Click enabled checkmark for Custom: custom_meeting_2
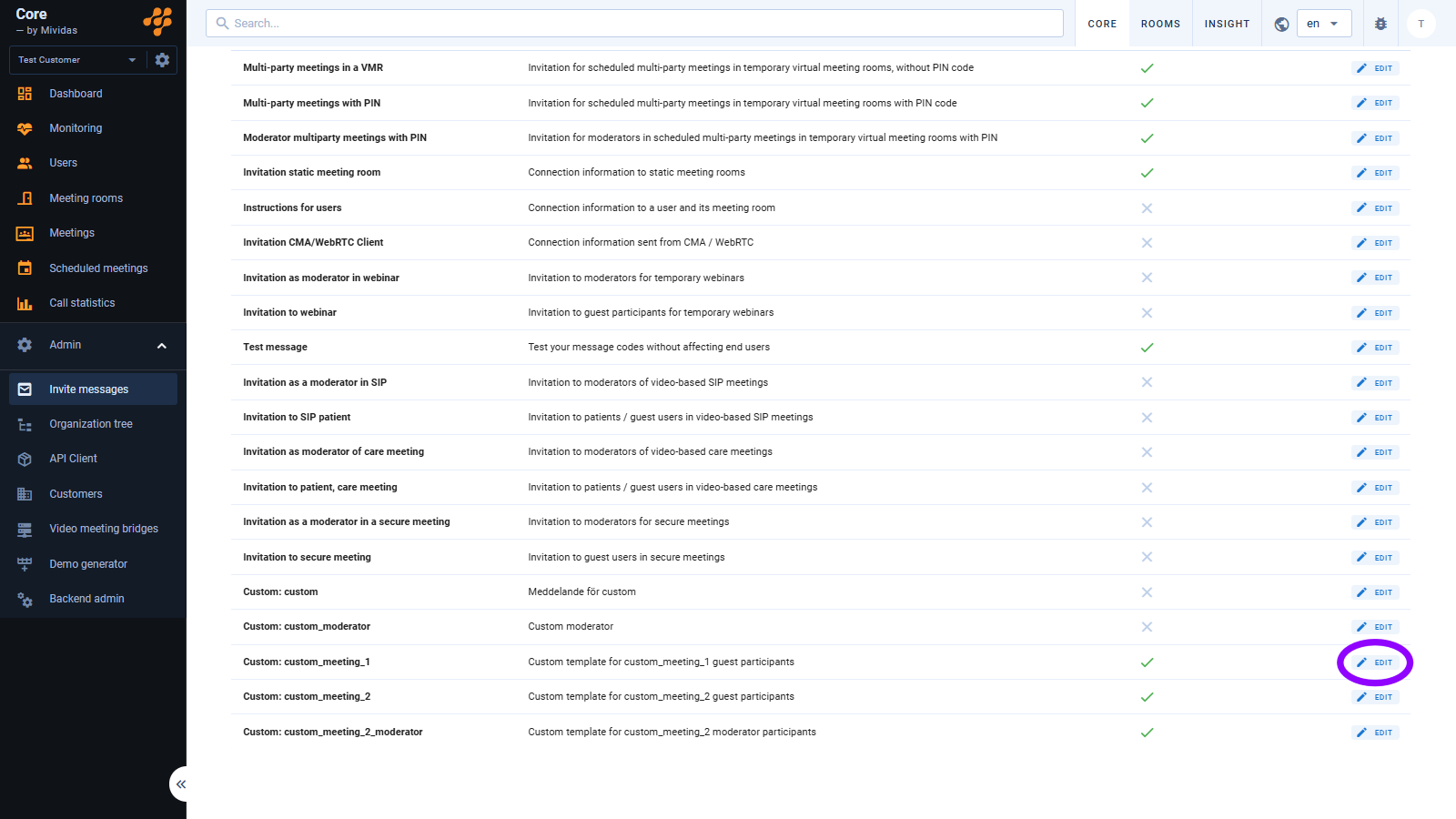This screenshot has width=1456, height=819. click(x=1147, y=697)
